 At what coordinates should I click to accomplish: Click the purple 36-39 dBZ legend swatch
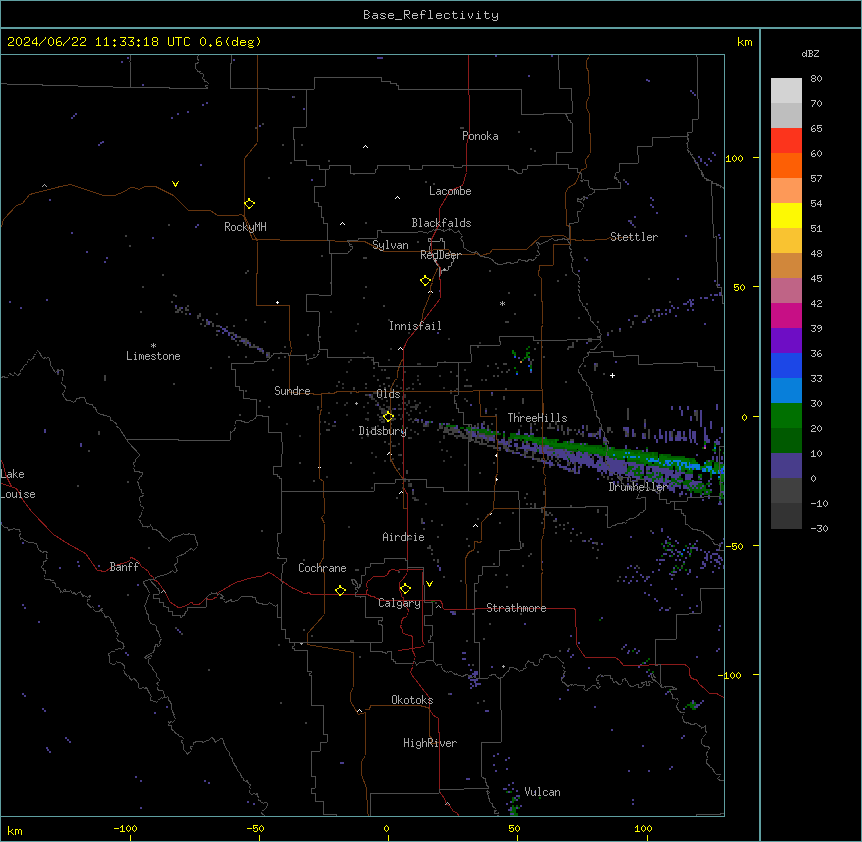coord(786,341)
